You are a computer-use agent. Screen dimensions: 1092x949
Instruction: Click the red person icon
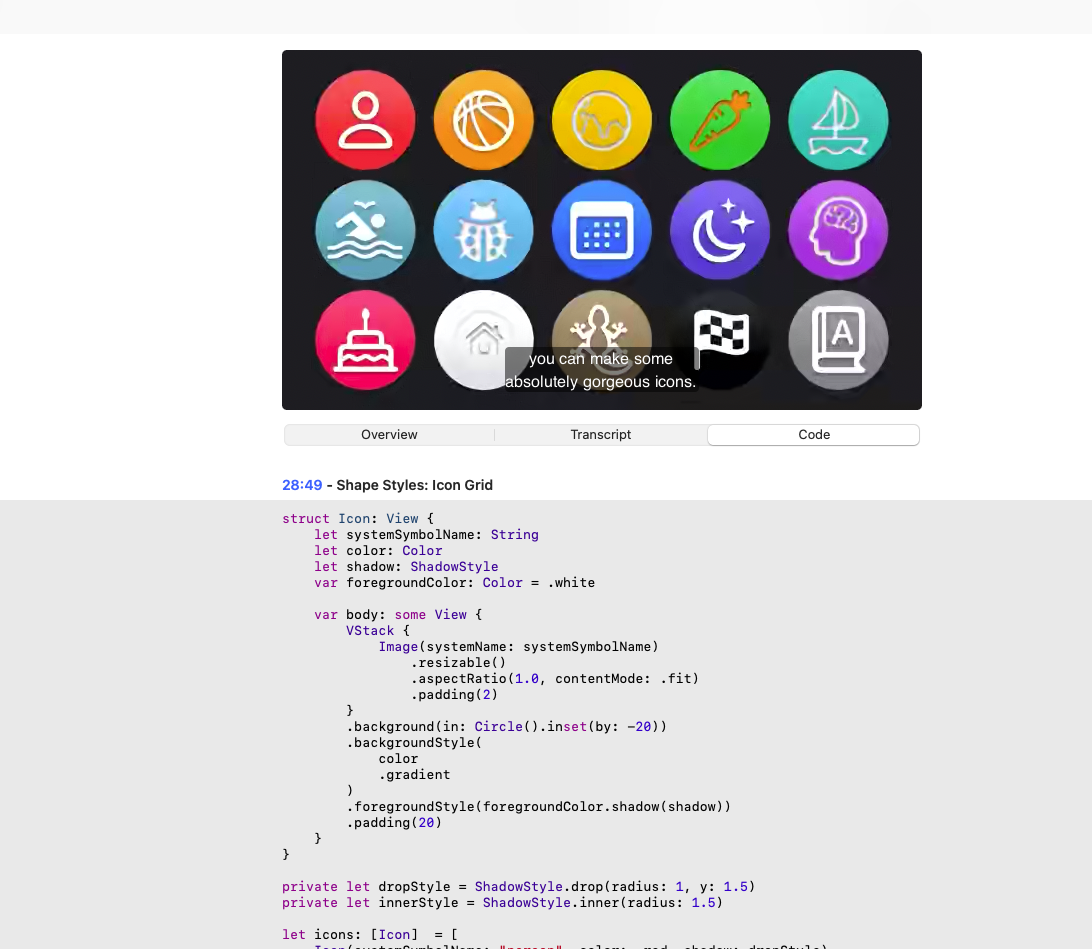point(365,120)
